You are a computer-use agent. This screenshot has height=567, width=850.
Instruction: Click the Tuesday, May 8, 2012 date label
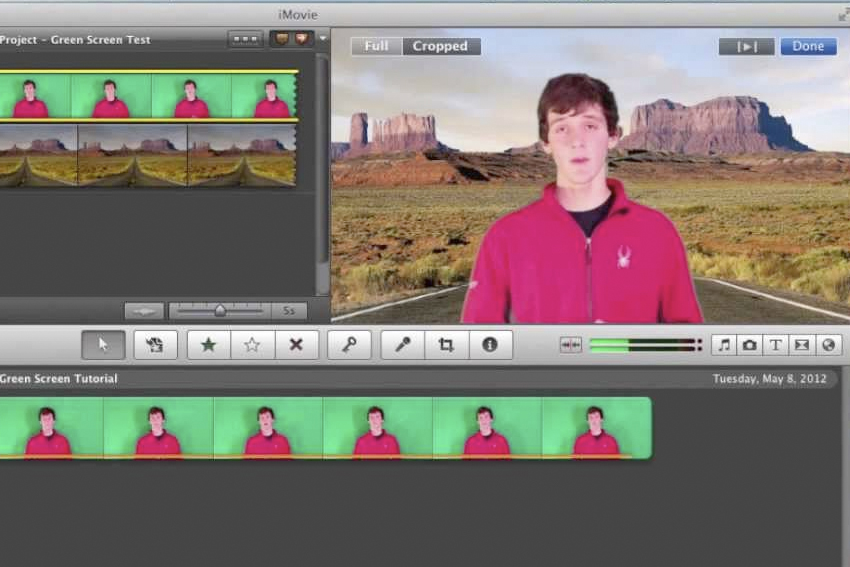(x=769, y=378)
